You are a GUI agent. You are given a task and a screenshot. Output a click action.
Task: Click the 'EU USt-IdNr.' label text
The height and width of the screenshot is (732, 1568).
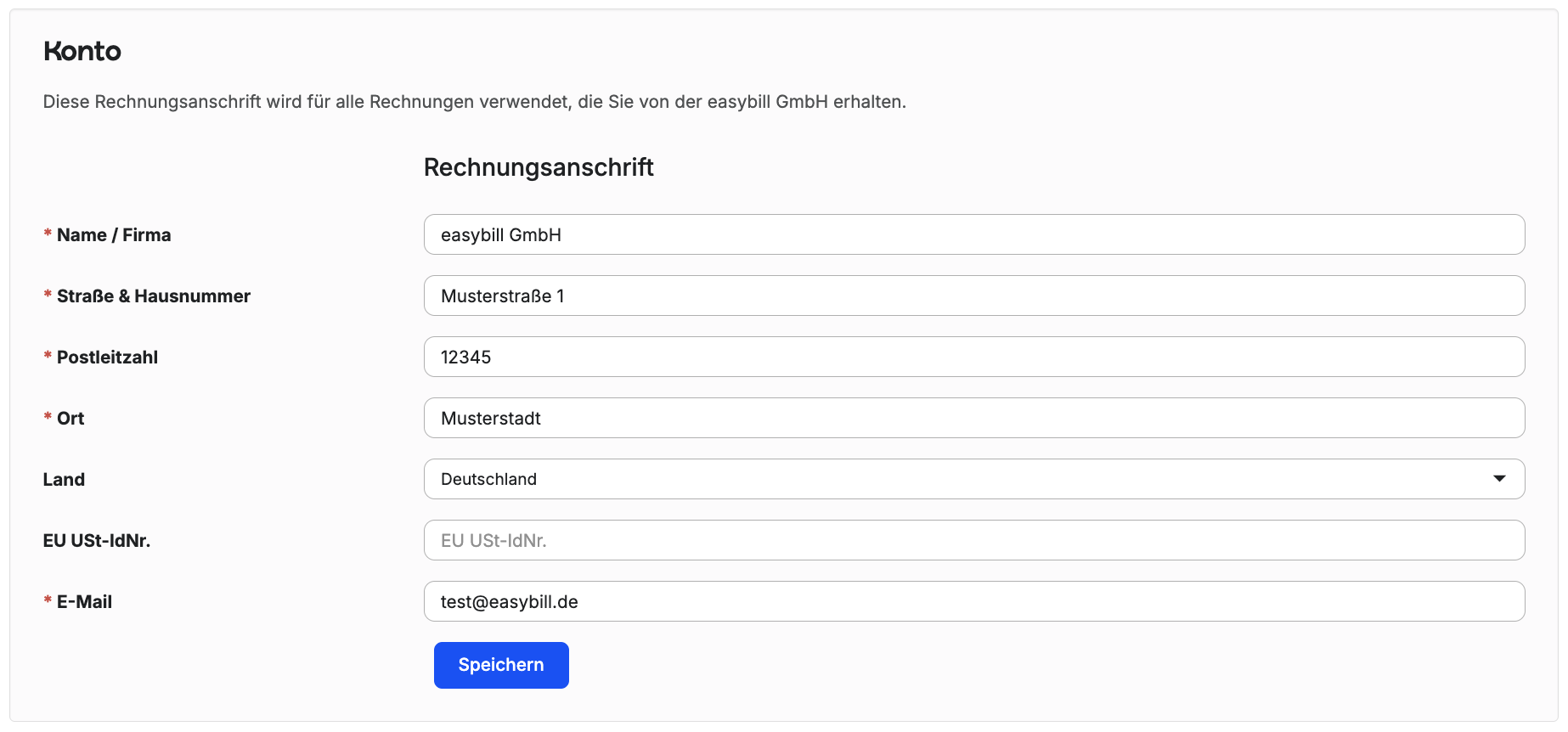point(97,541)
